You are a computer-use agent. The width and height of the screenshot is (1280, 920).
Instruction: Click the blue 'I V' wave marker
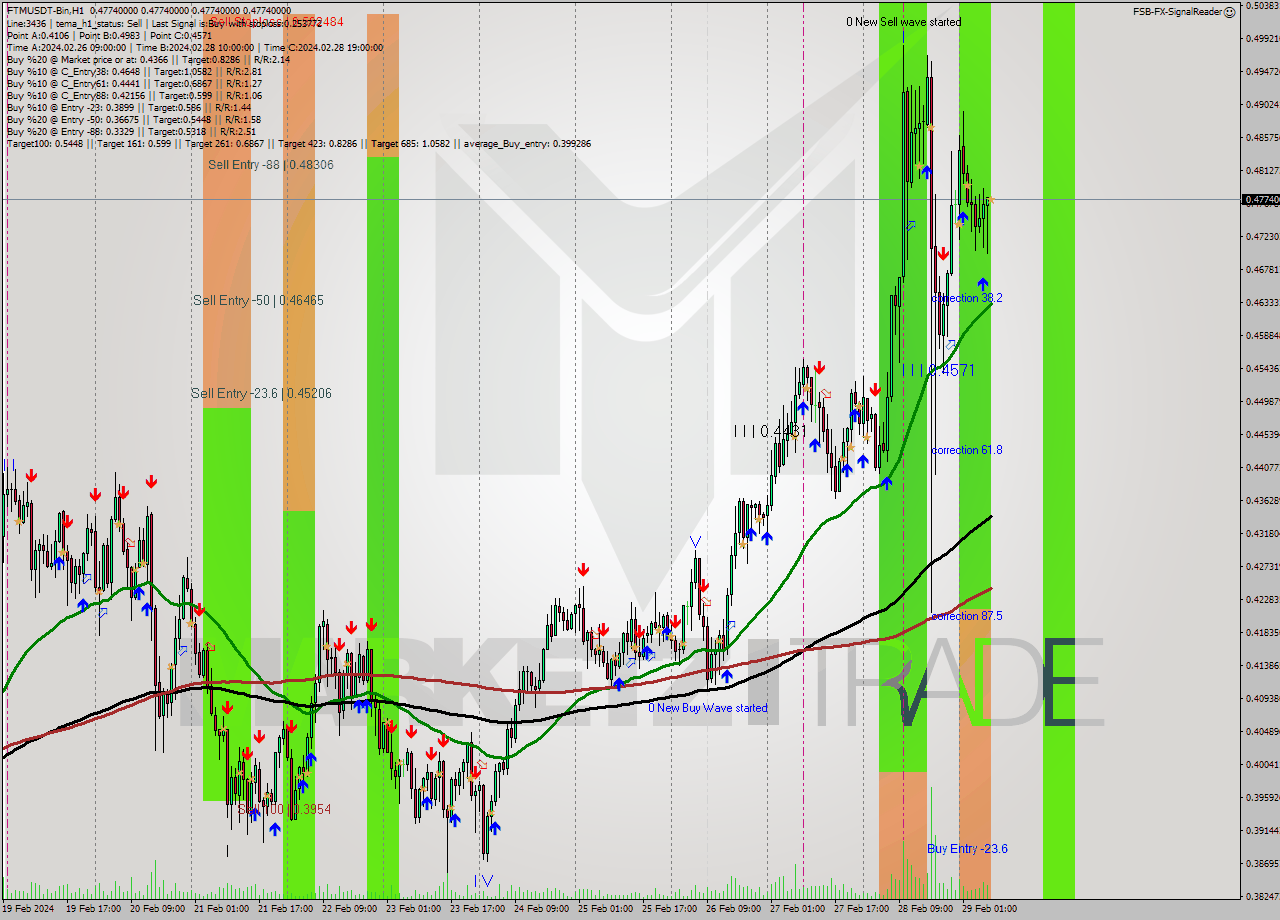pyautogui.click(x=483, y=880)
